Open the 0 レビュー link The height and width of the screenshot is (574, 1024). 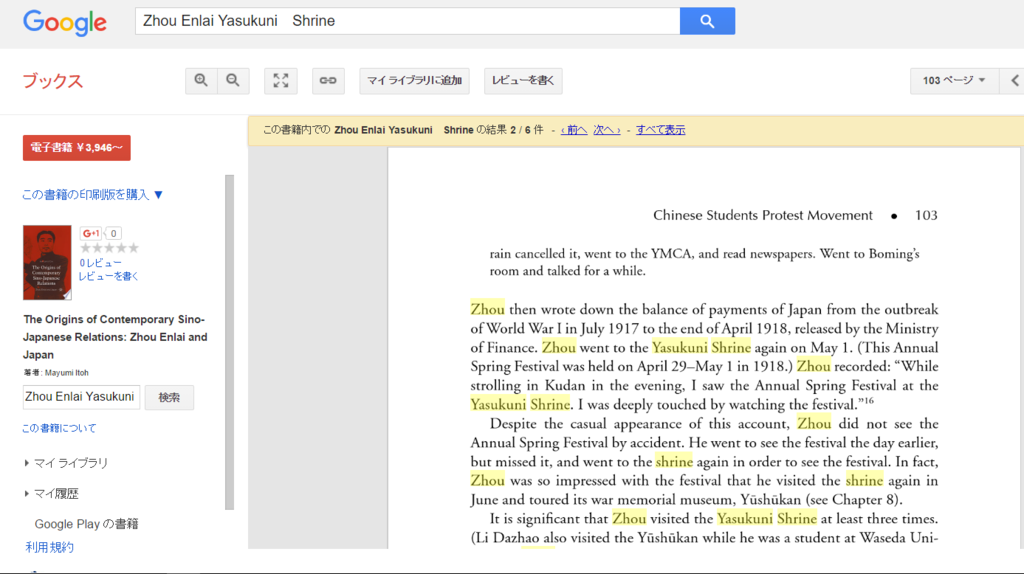(101, 263)
